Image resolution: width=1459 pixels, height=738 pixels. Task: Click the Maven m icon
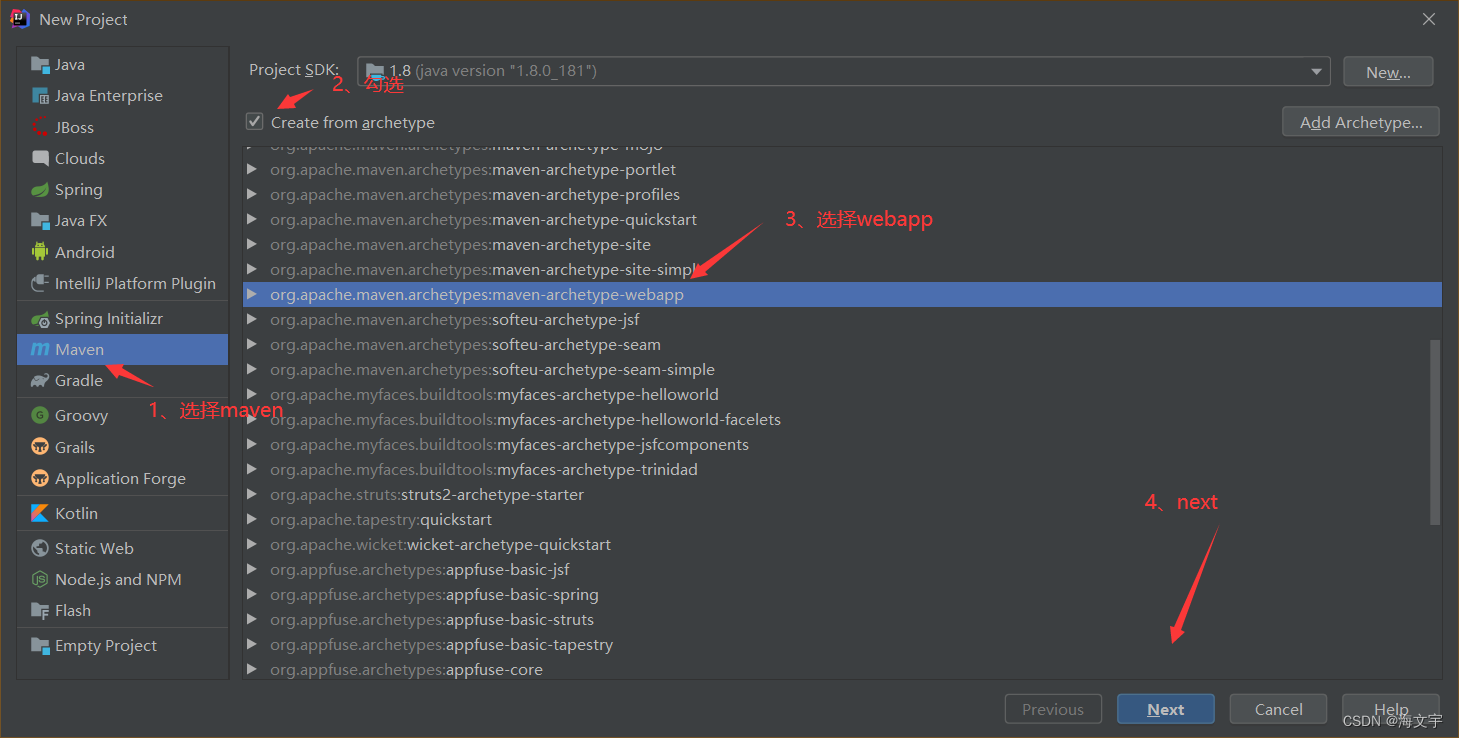pos(40,350)
